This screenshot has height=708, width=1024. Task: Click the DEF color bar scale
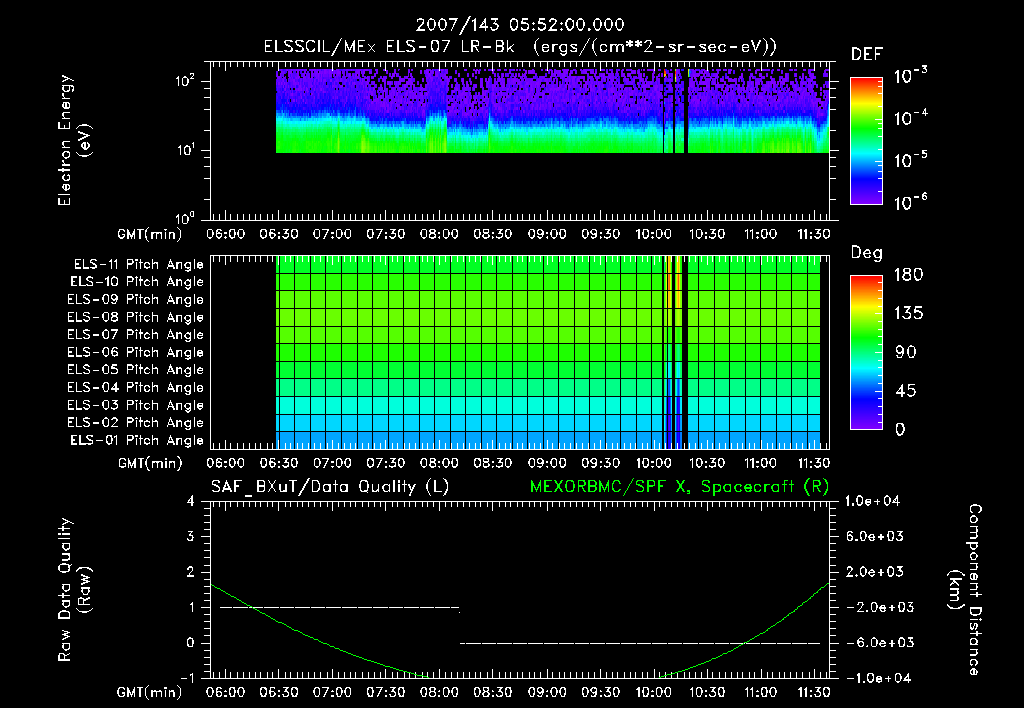tap(866, 141)
